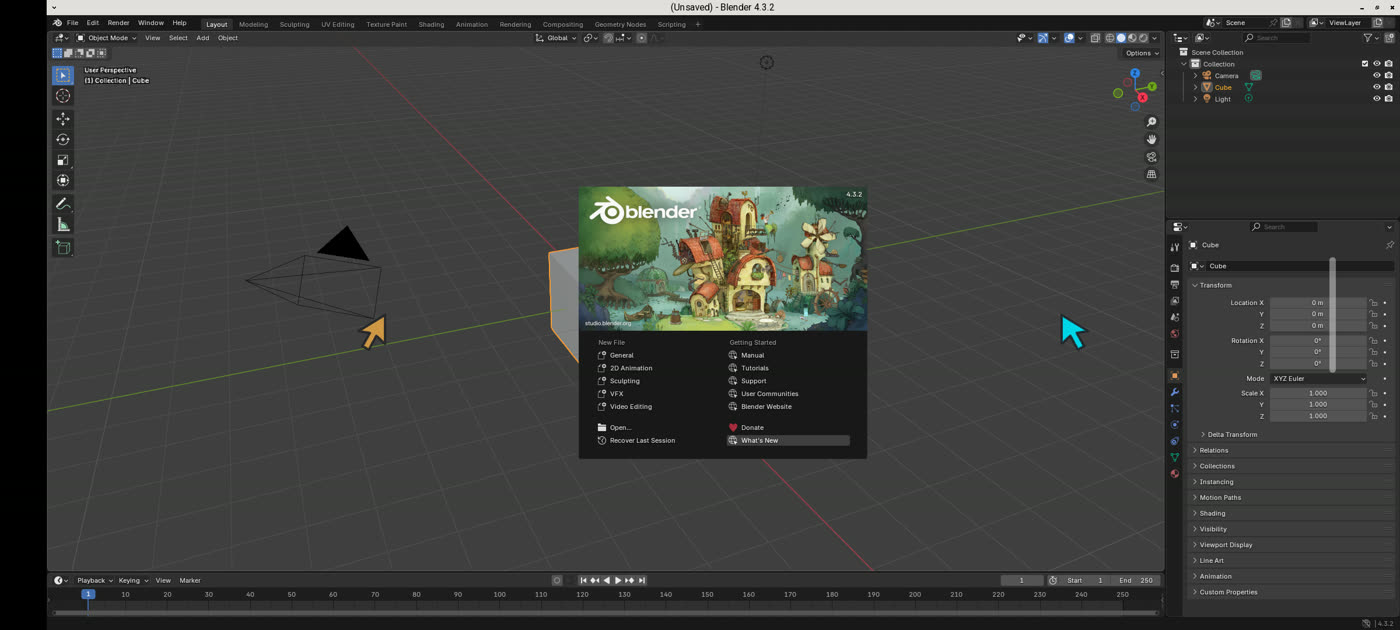Image resolution: width=1400 pixels, height=630 pixels.
Task: Hide Camera in viewport via eye icon
Action: pyautogui.click(x=1377, y=75)
